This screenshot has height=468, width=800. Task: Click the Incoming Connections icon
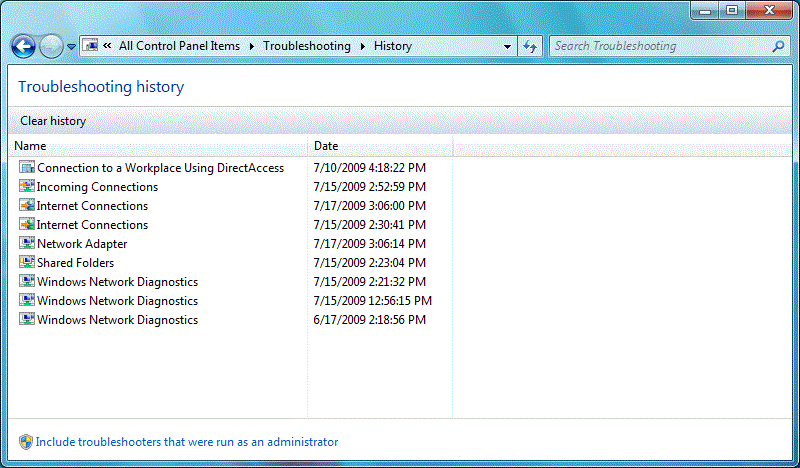[x=27, y=186]
